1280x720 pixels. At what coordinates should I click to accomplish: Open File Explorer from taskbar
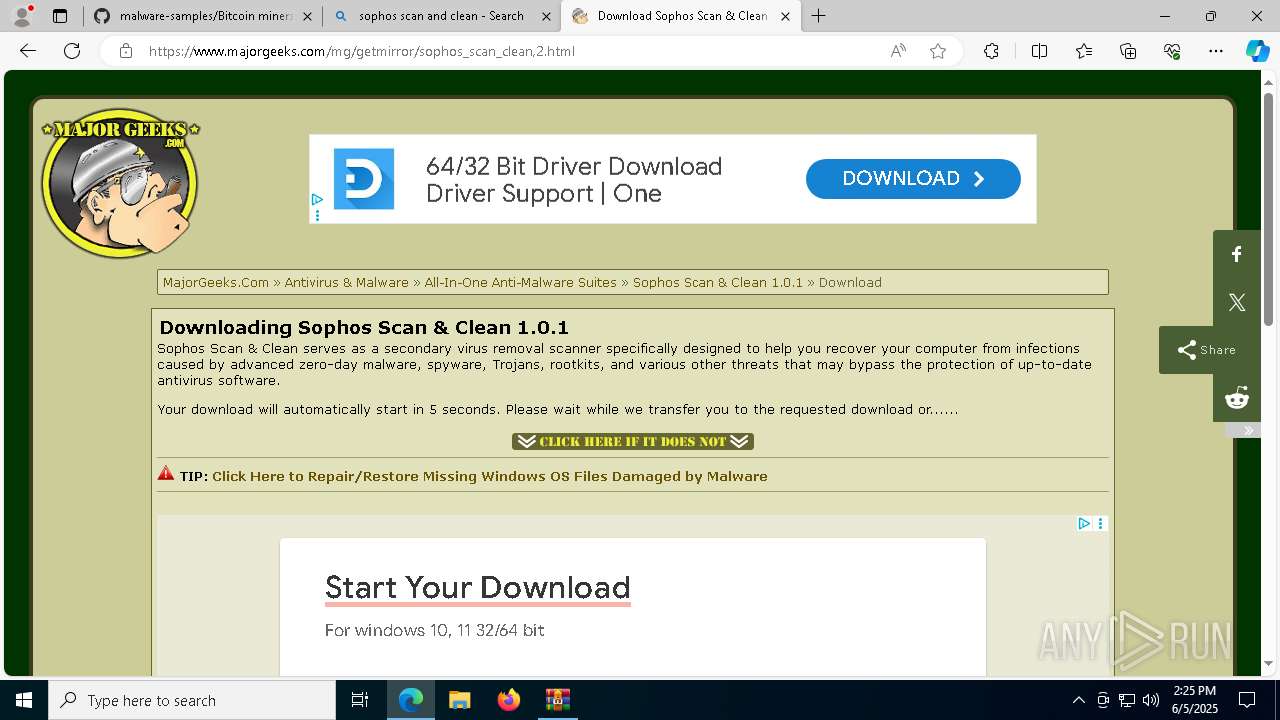(x=459, y=700)
